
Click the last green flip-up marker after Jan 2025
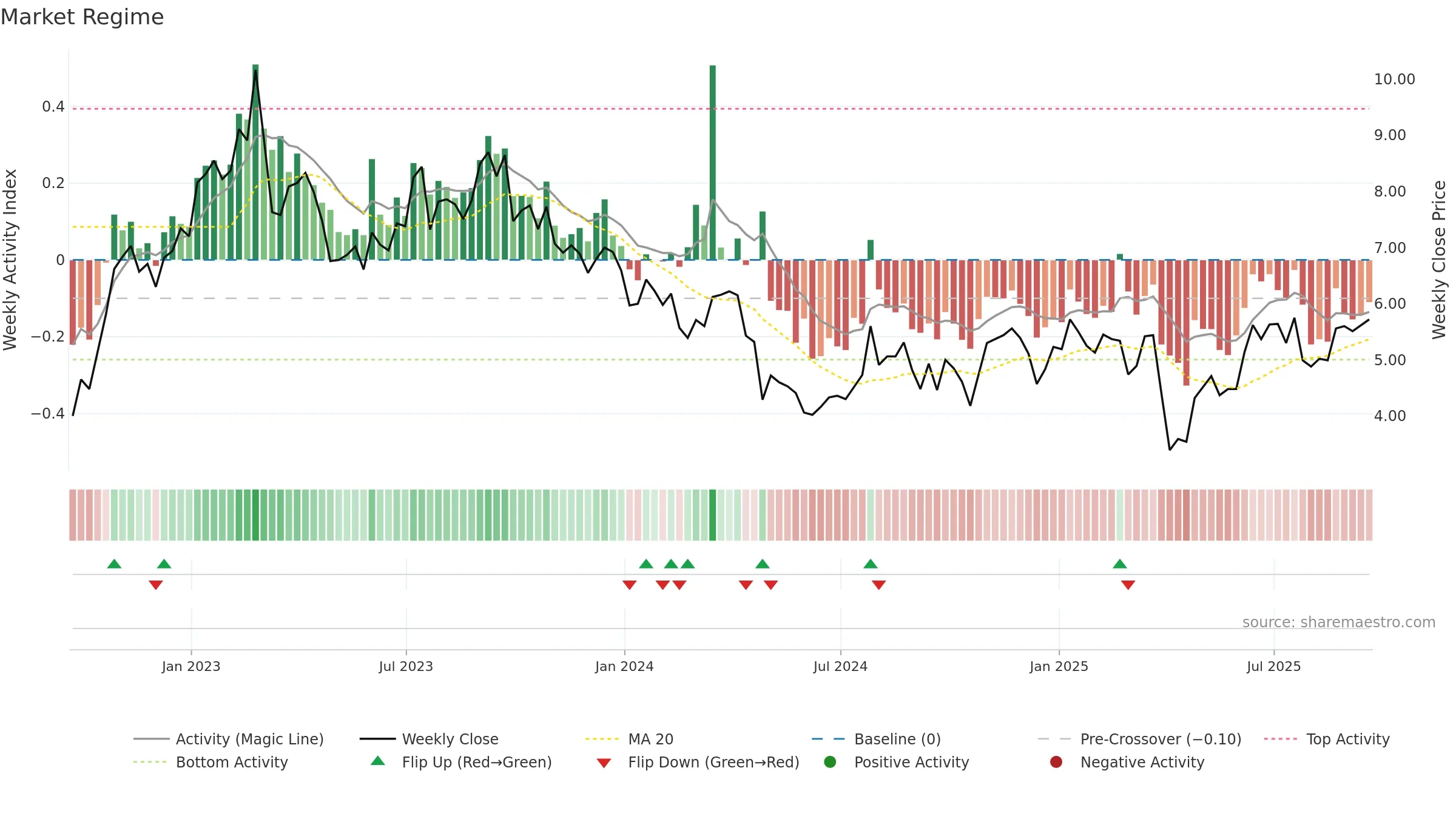tap(1120, 564)
